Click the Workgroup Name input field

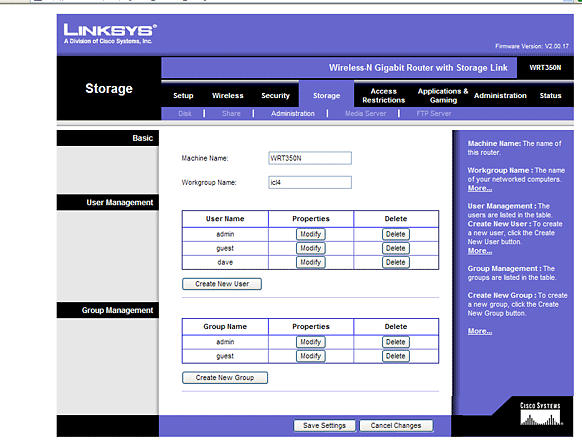(x=310, y=182)
